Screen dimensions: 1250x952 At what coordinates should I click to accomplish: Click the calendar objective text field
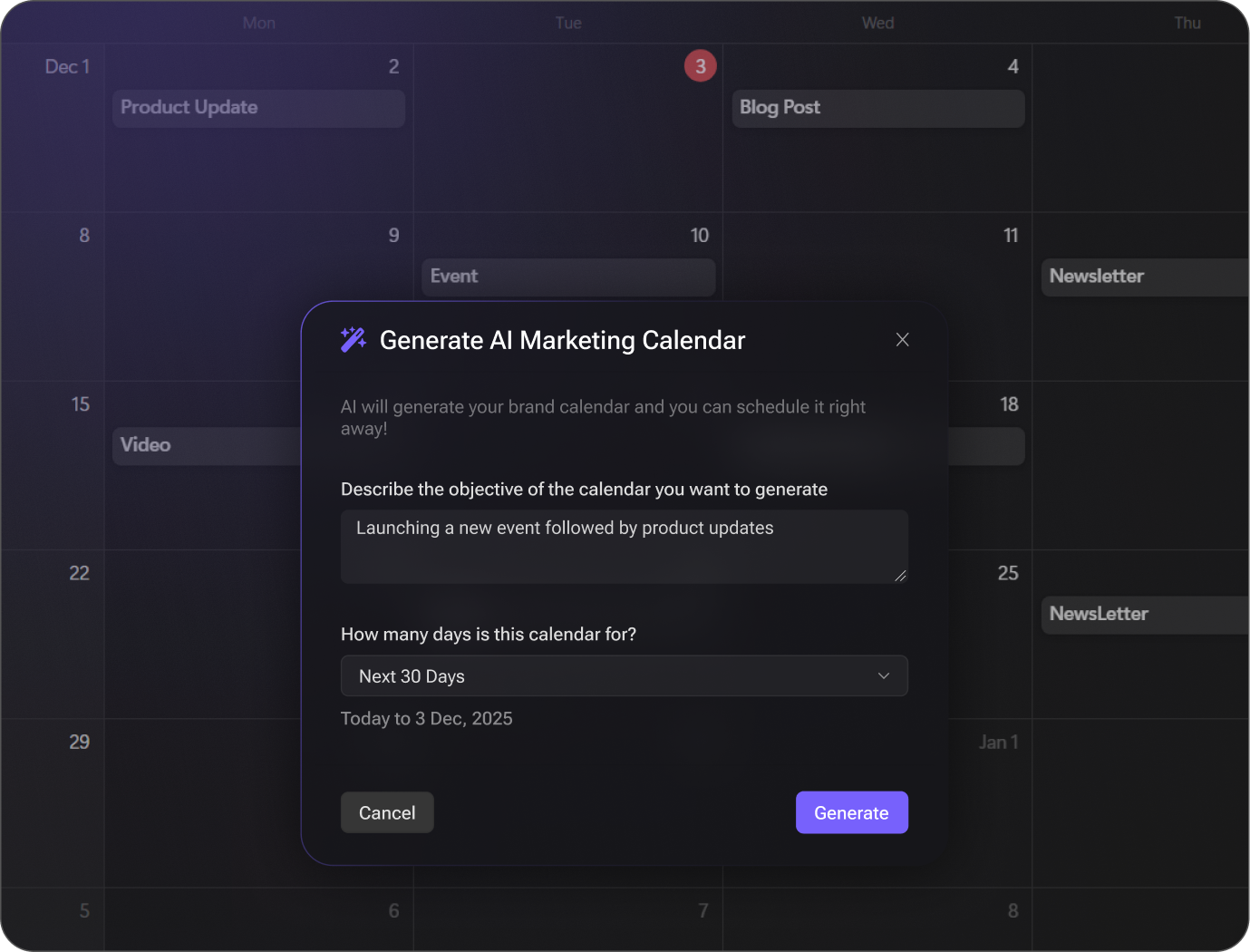tap(624, 546)
